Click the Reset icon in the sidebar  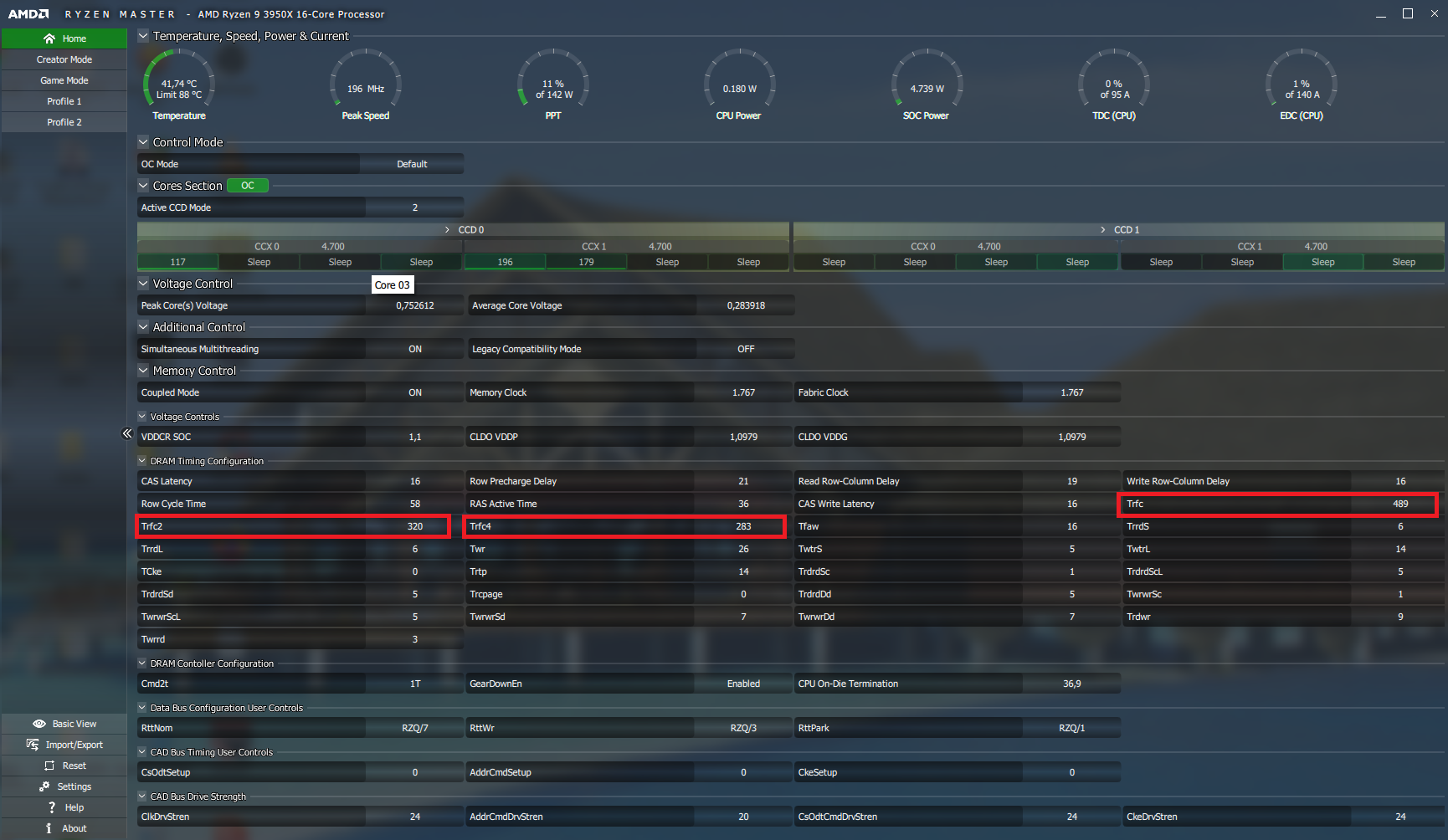[x=49, y=766]
